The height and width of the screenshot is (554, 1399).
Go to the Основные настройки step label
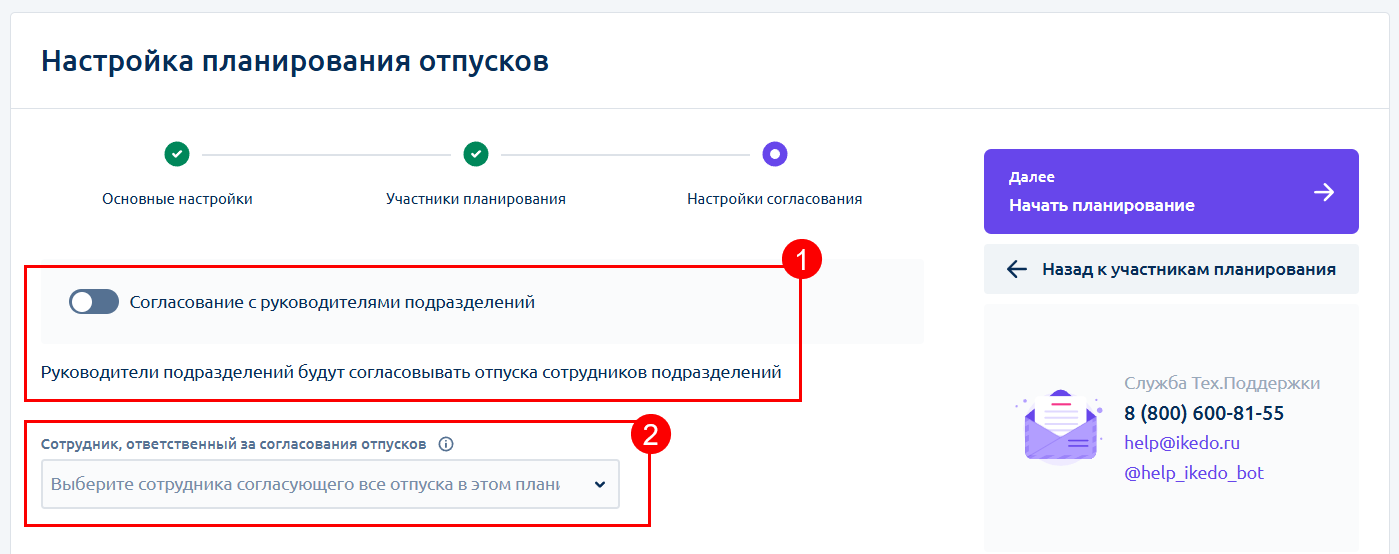[177, 199]
